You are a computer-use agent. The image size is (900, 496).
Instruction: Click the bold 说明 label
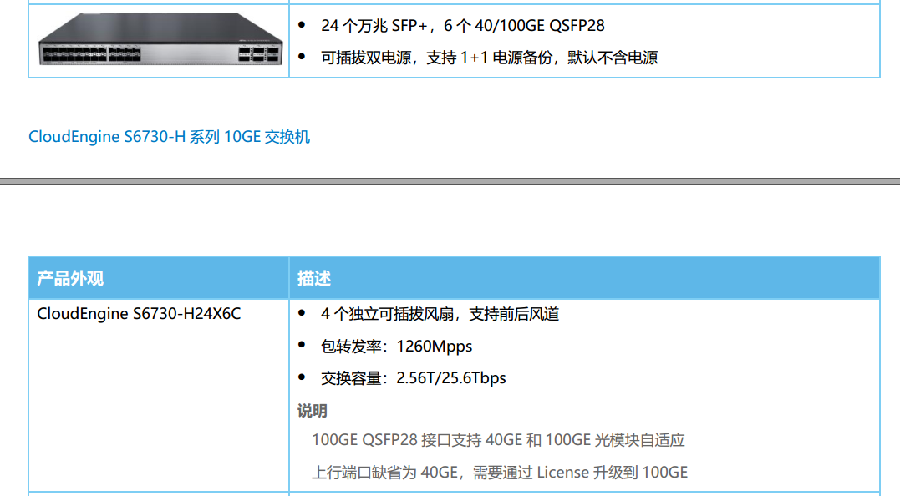click(312, 410)
